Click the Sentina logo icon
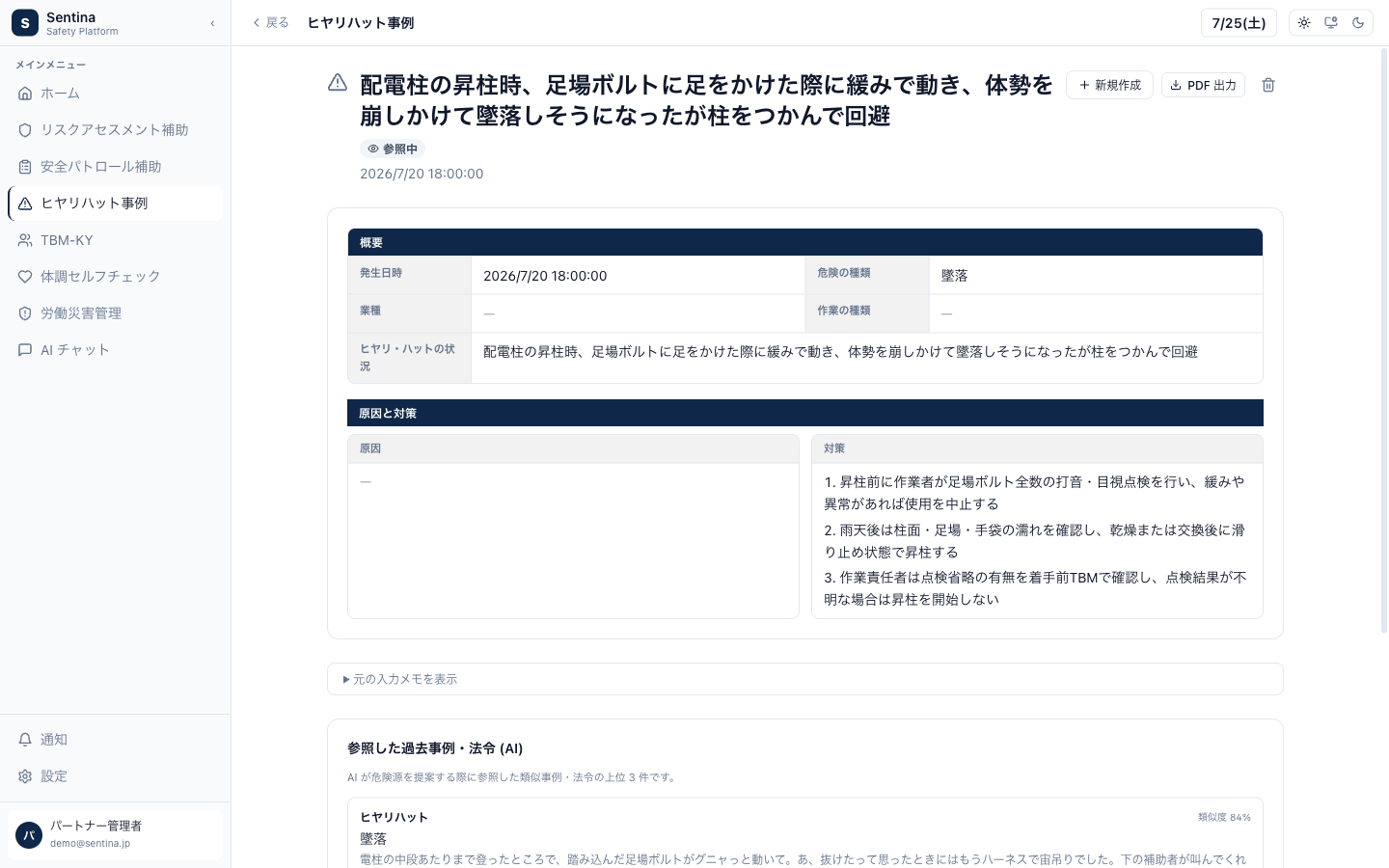The height and width of the screenshot is (868, 1389). coord(25,23)
